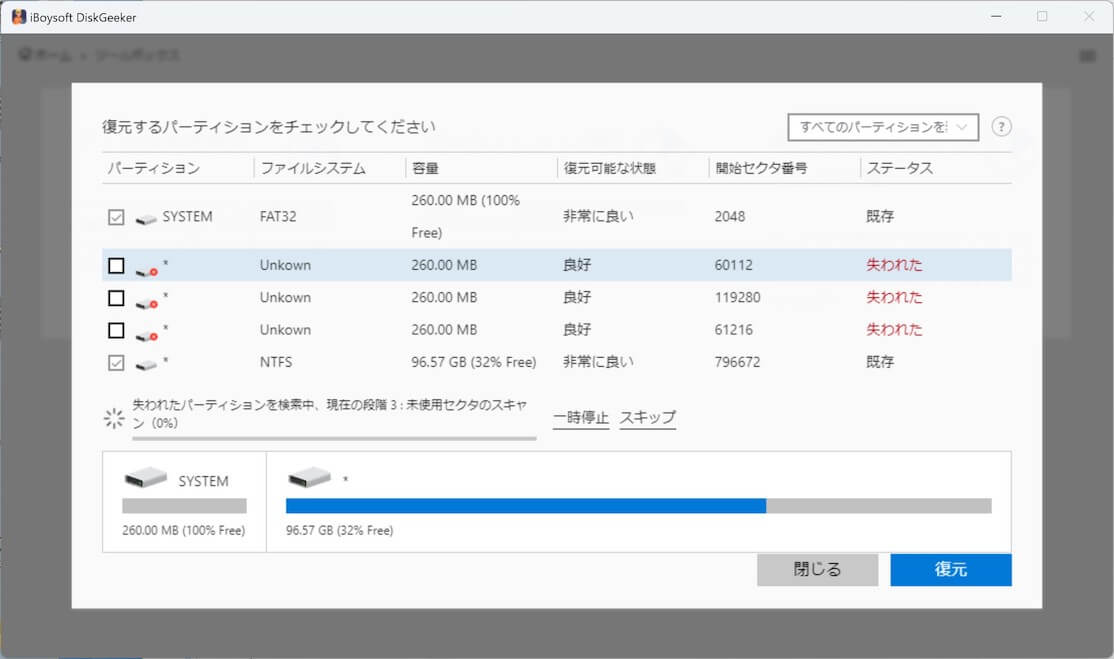This screenshot has width=1114, height=659.
Task: Click the start sector value 2048
Action: coord(730,217)
